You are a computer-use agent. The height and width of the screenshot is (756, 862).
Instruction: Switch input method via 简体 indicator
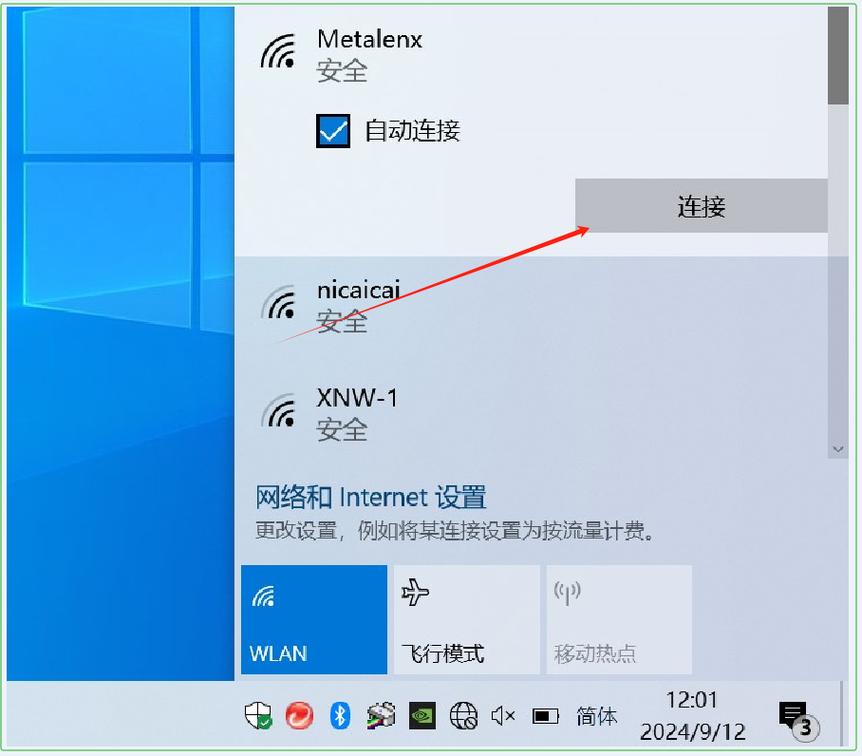[596, 716]
